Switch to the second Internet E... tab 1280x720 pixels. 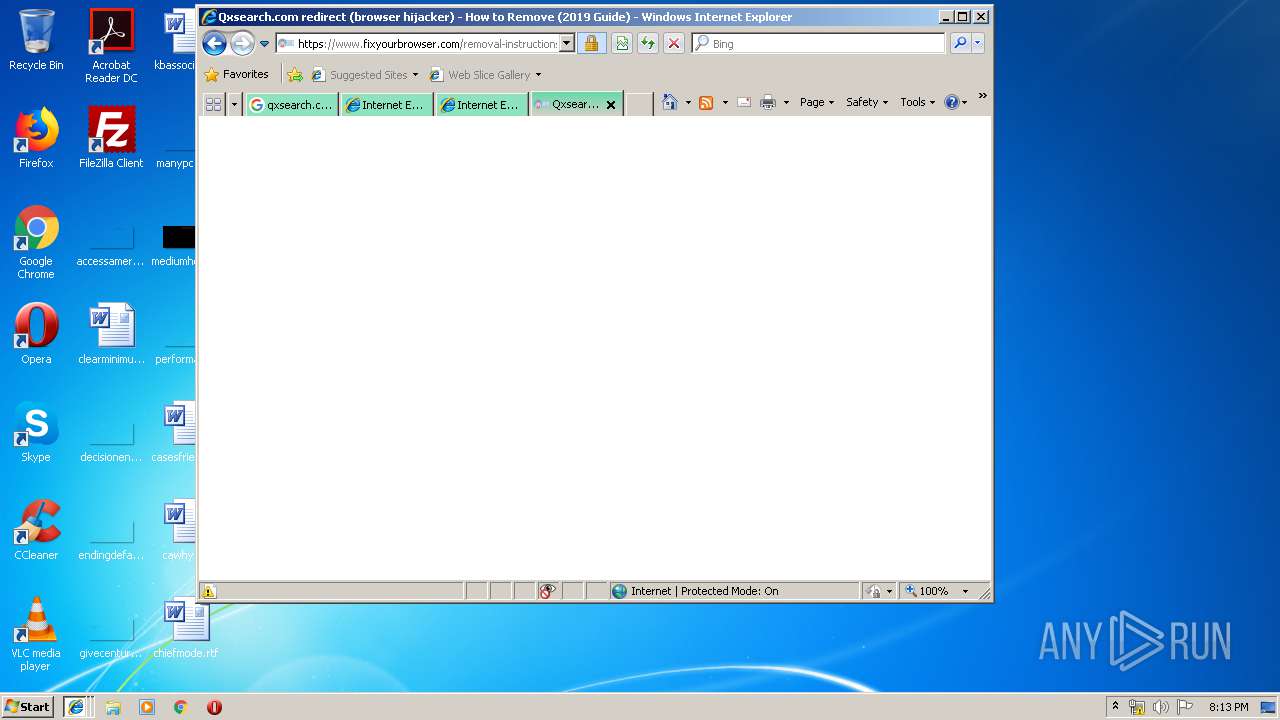tap(481, 104)
